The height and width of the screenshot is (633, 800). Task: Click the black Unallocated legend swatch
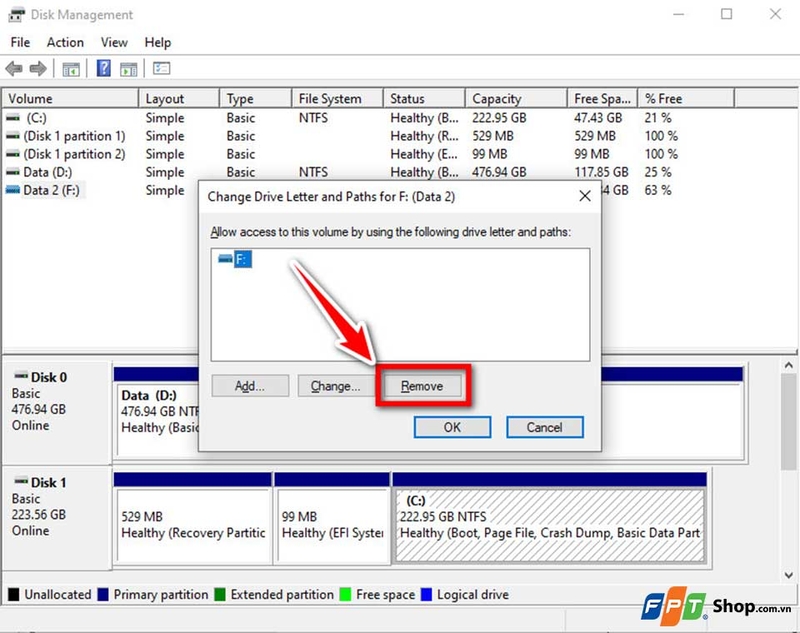(x=14, y=594)
